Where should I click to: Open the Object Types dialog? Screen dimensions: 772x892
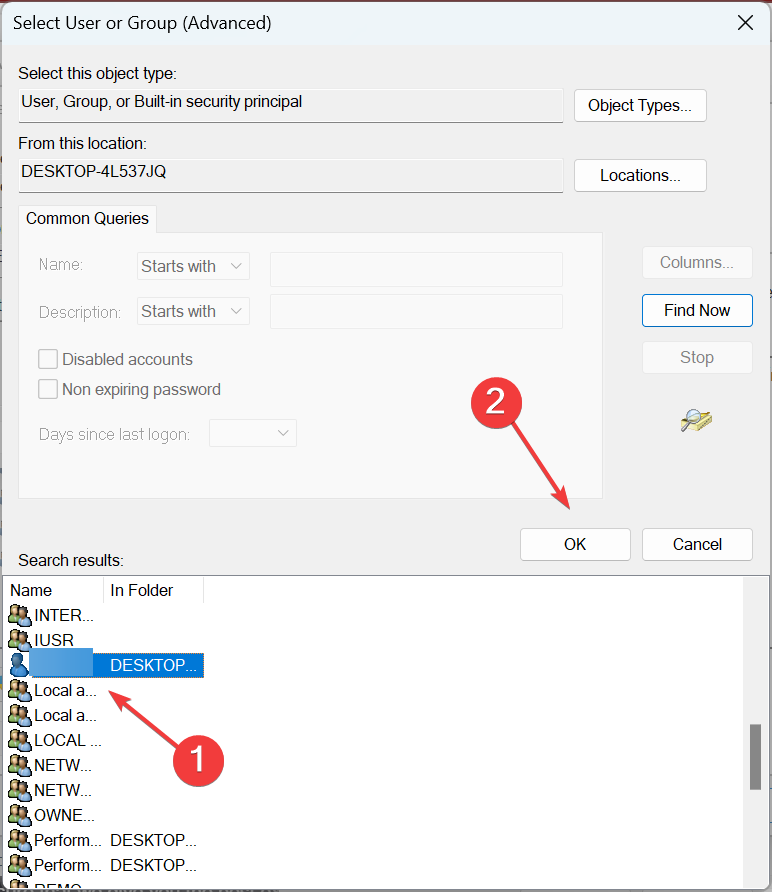click(640, 105)
